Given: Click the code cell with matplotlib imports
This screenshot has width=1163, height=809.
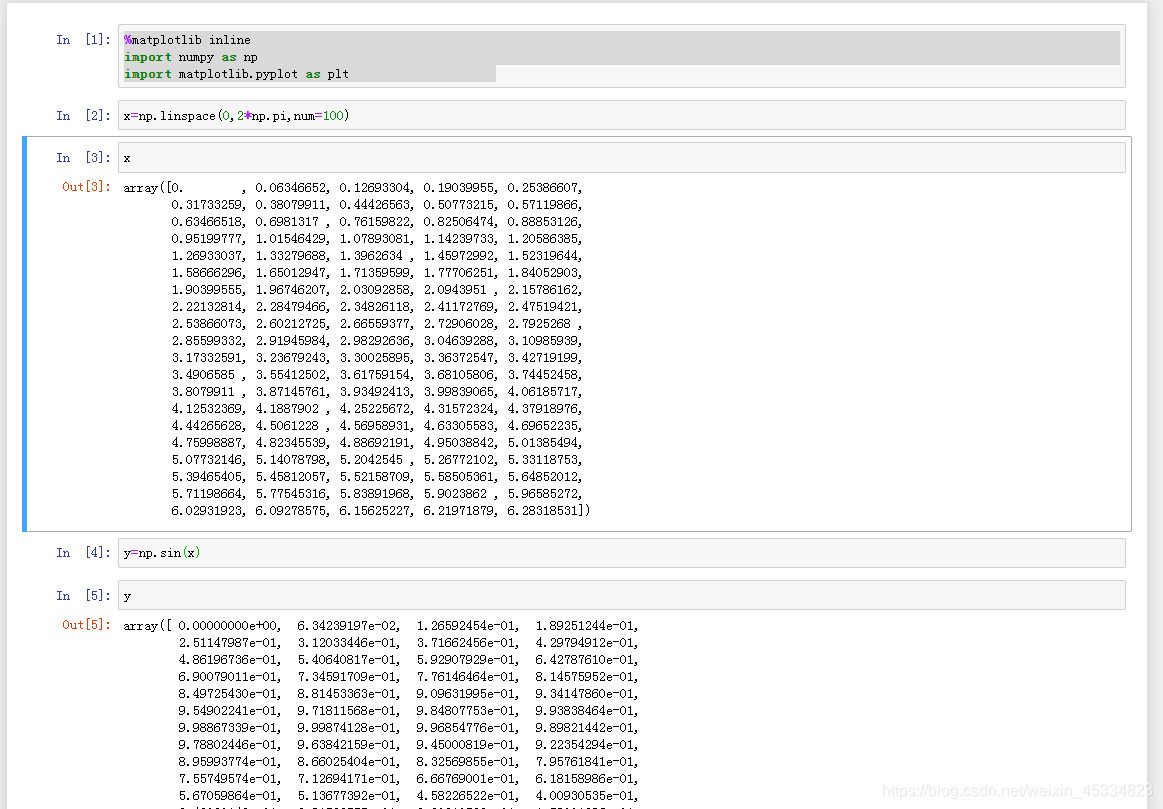Looking at the screenshot, I should pyautogui.click(x=622, y=56).
